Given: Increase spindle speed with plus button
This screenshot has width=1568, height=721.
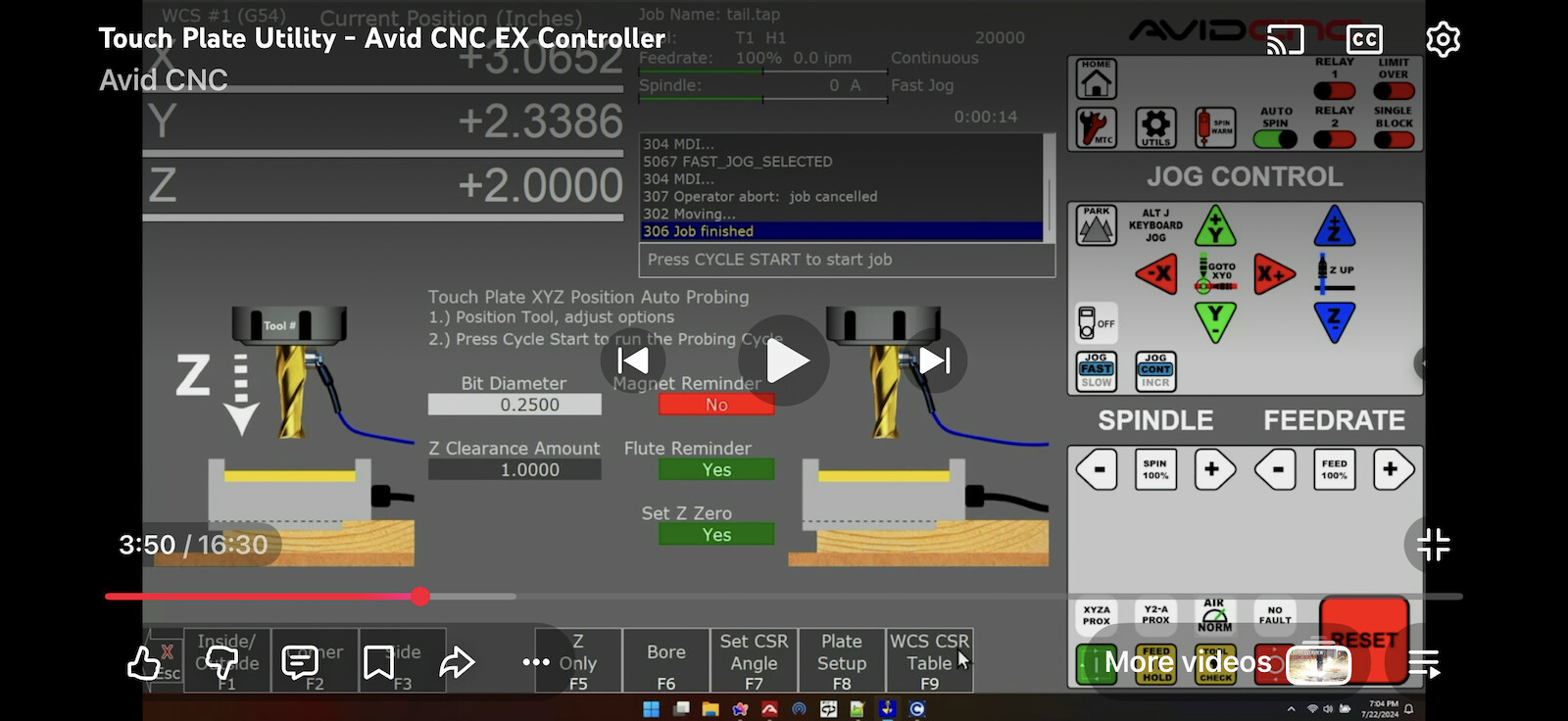Looking at the screenshot, I should click(x=1214, y=469).
